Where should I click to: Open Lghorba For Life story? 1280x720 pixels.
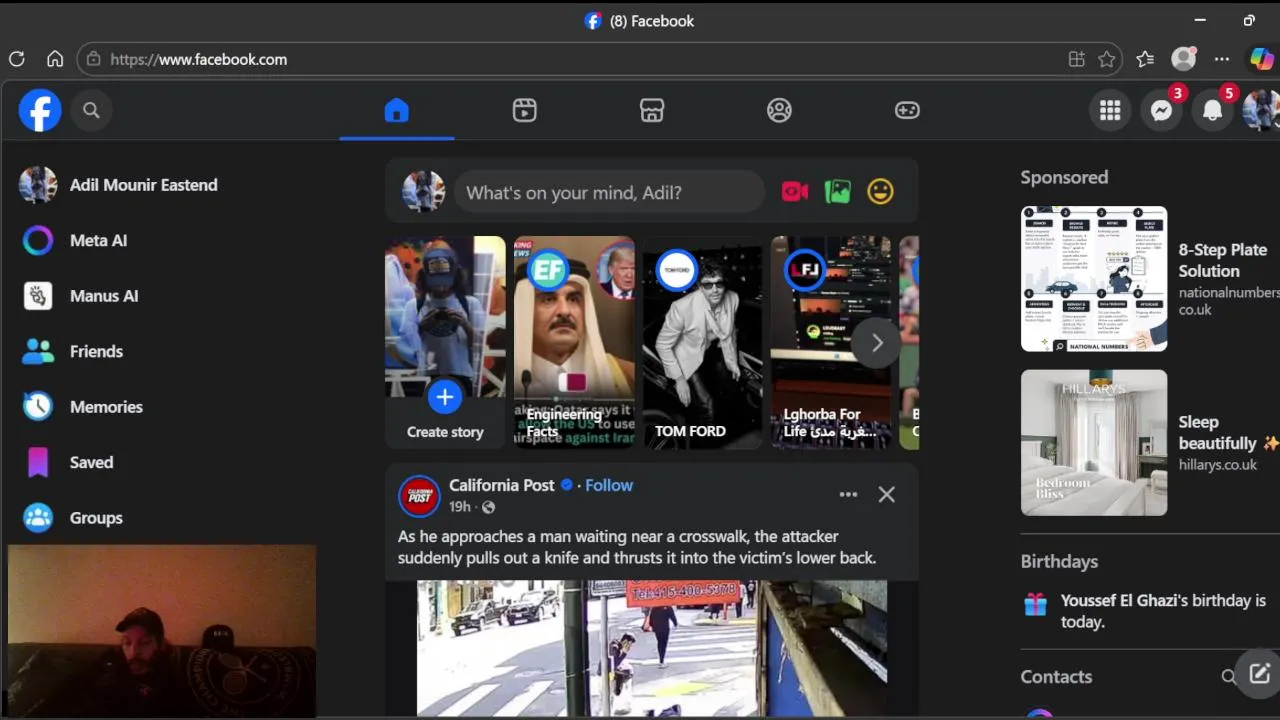831,342
